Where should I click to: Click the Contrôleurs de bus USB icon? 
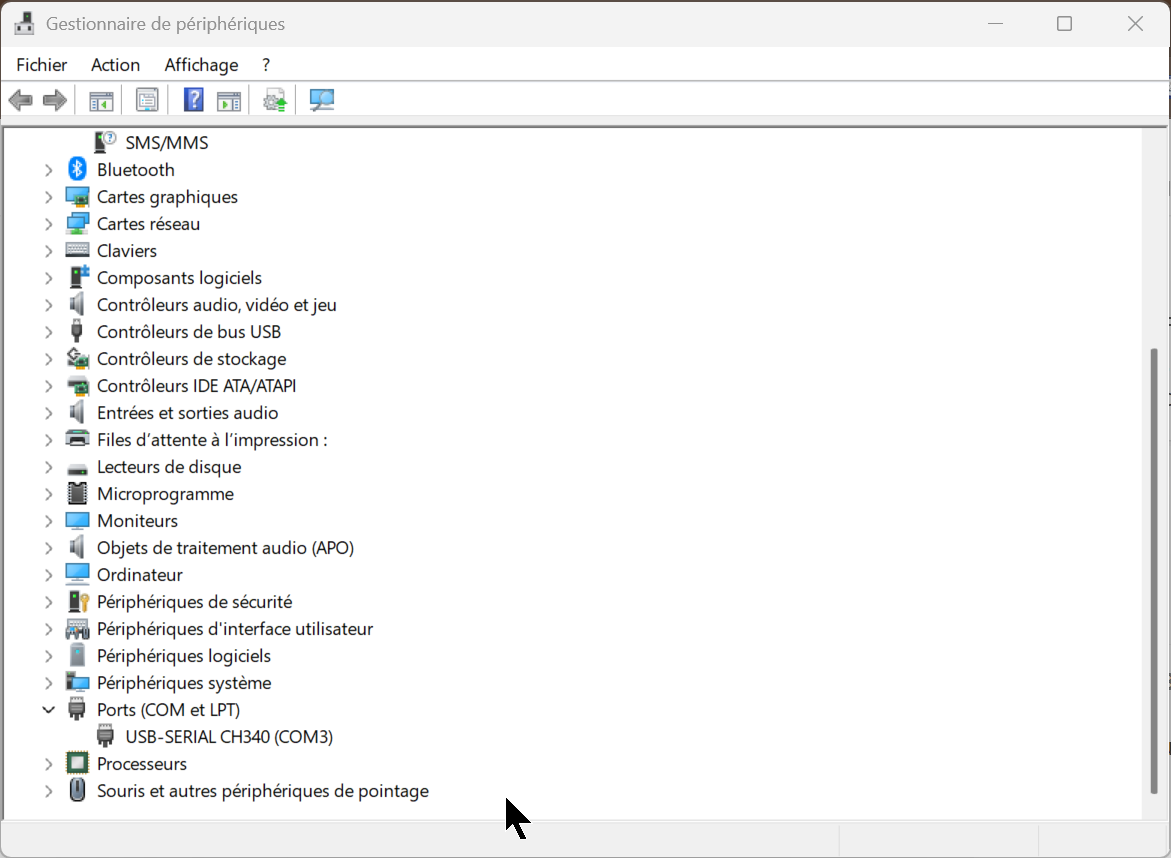point(76,331)
